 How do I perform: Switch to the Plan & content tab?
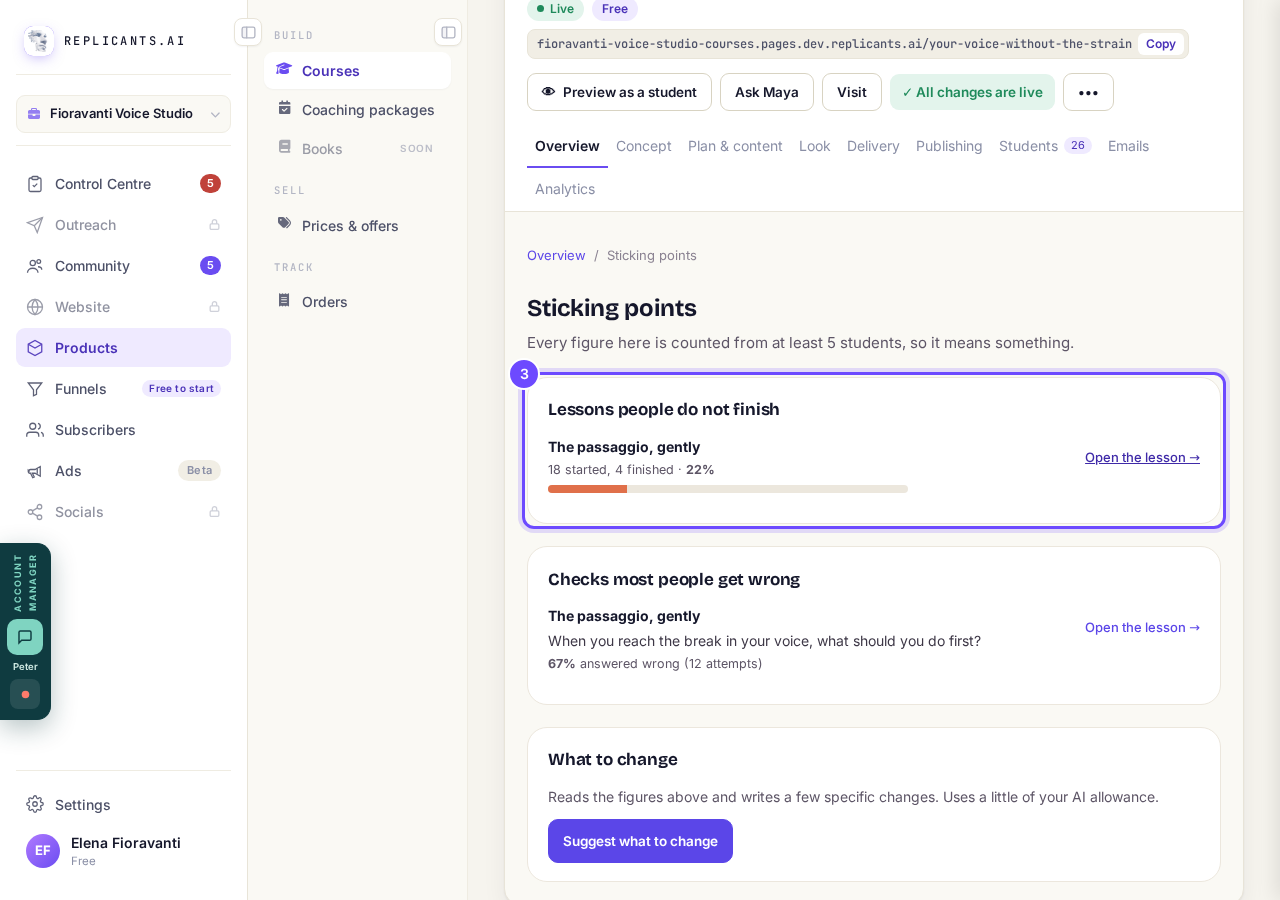[735, 146]
